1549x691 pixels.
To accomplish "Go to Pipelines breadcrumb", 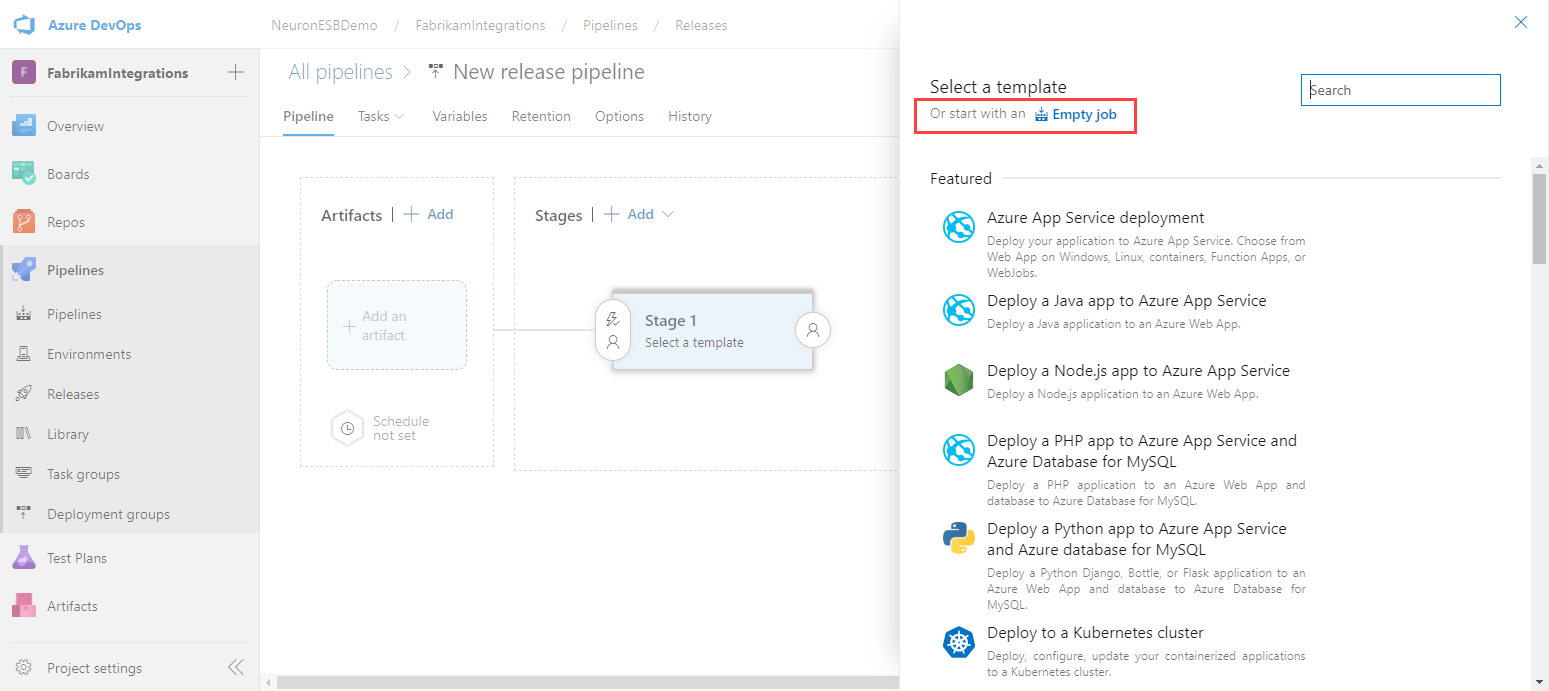I will click(x=611, y=25).
